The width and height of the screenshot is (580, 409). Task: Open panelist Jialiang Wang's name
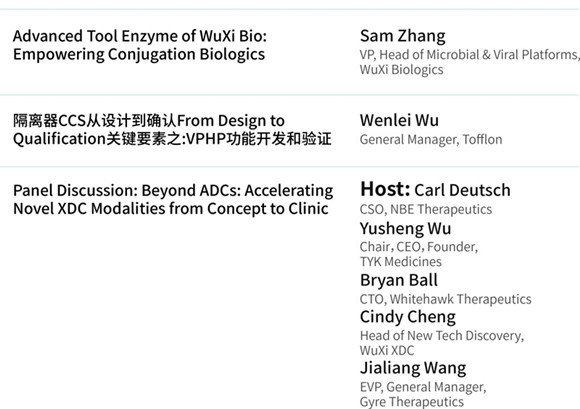coord(413,368)
